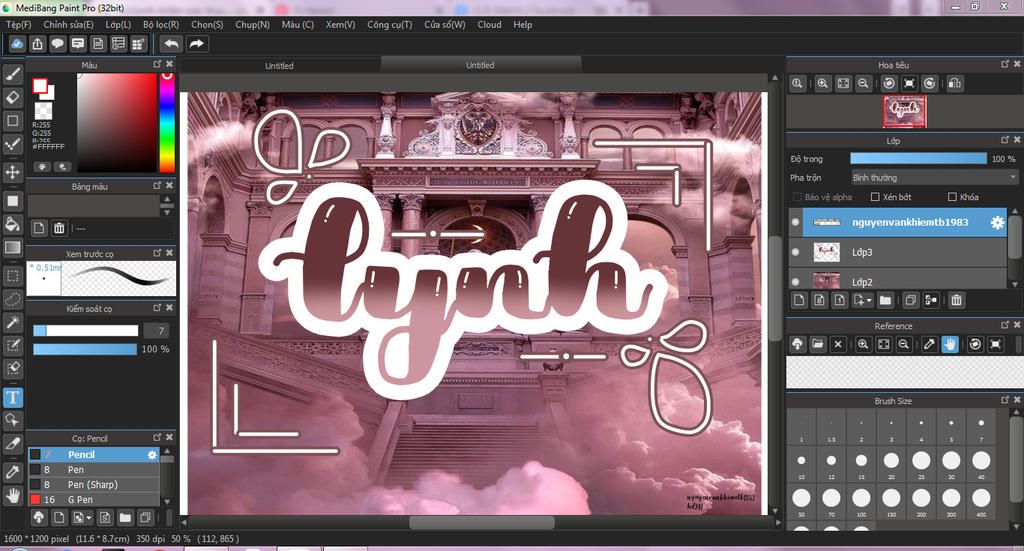Select the transparent color swatch

(43, 110)
